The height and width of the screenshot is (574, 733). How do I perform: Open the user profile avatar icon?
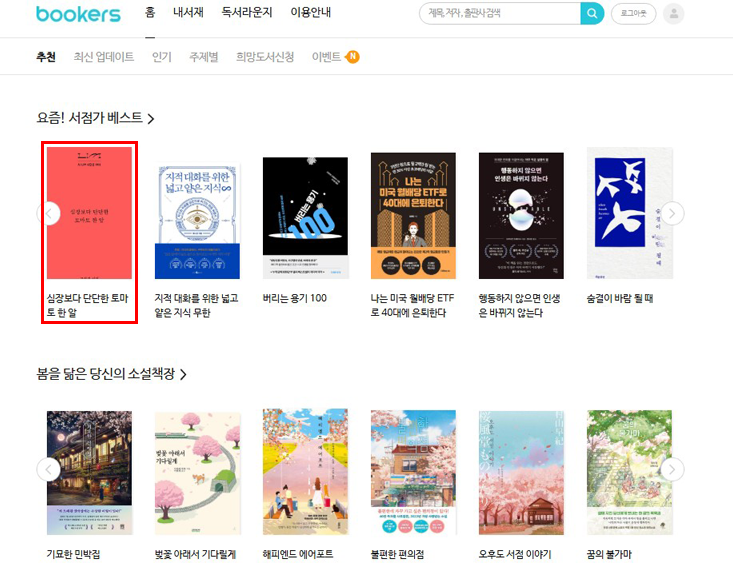tap(674, 14)
